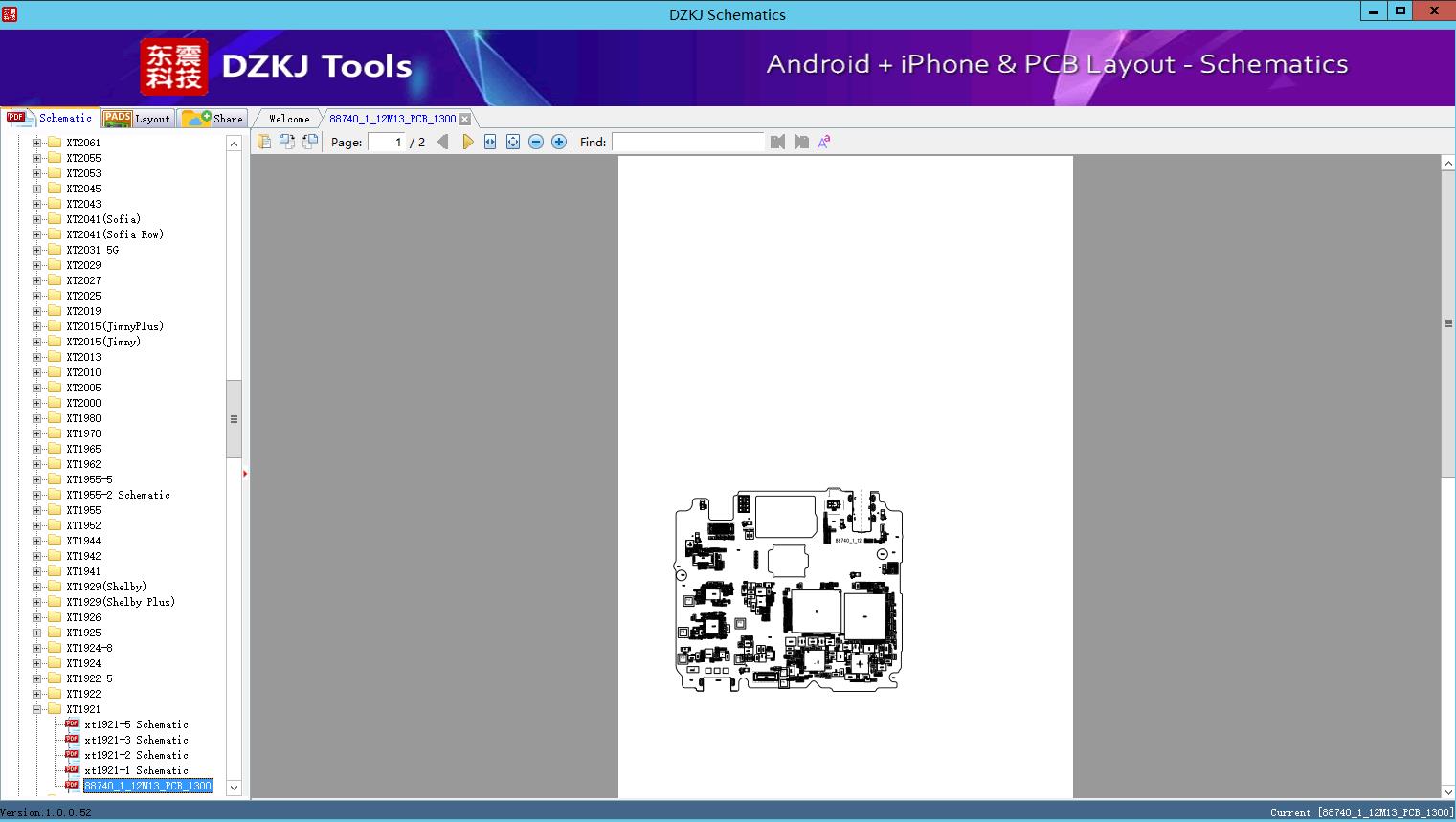
Task: Select the XT2045 folder
Action: (x=83, y=189)
